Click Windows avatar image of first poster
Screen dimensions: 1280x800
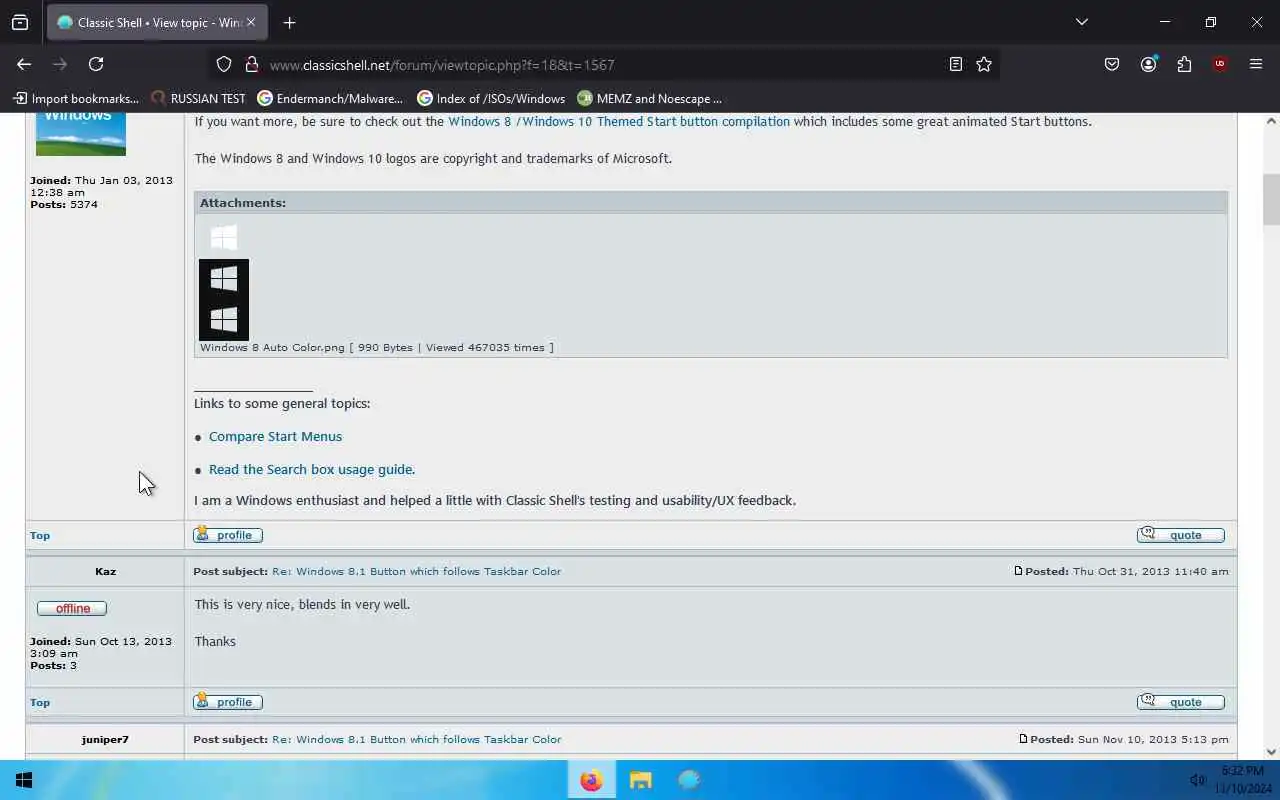coord(81,134)
